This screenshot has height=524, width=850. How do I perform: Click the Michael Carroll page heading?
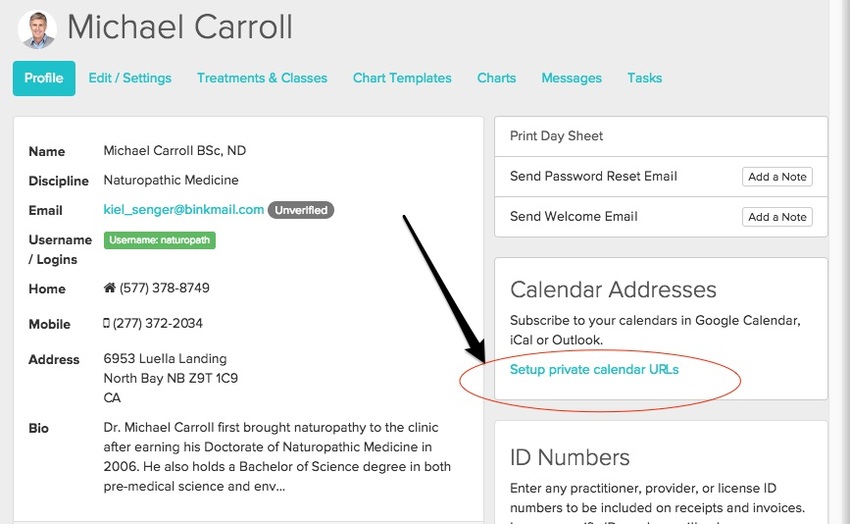[x=180, y=27]
